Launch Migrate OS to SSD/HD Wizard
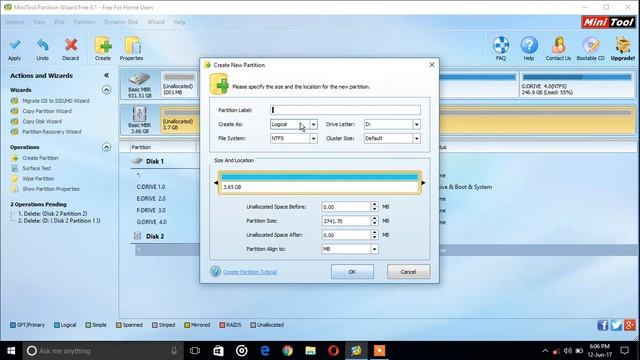Screen dimensions: 640x360 coord(56,101)
